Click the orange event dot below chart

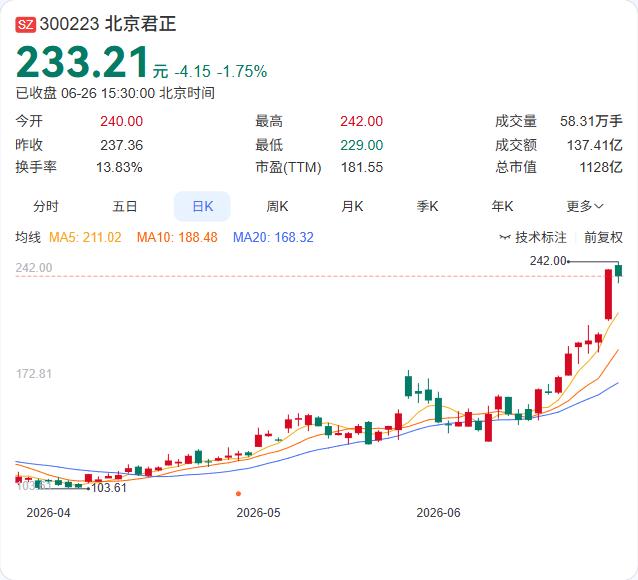238,494
